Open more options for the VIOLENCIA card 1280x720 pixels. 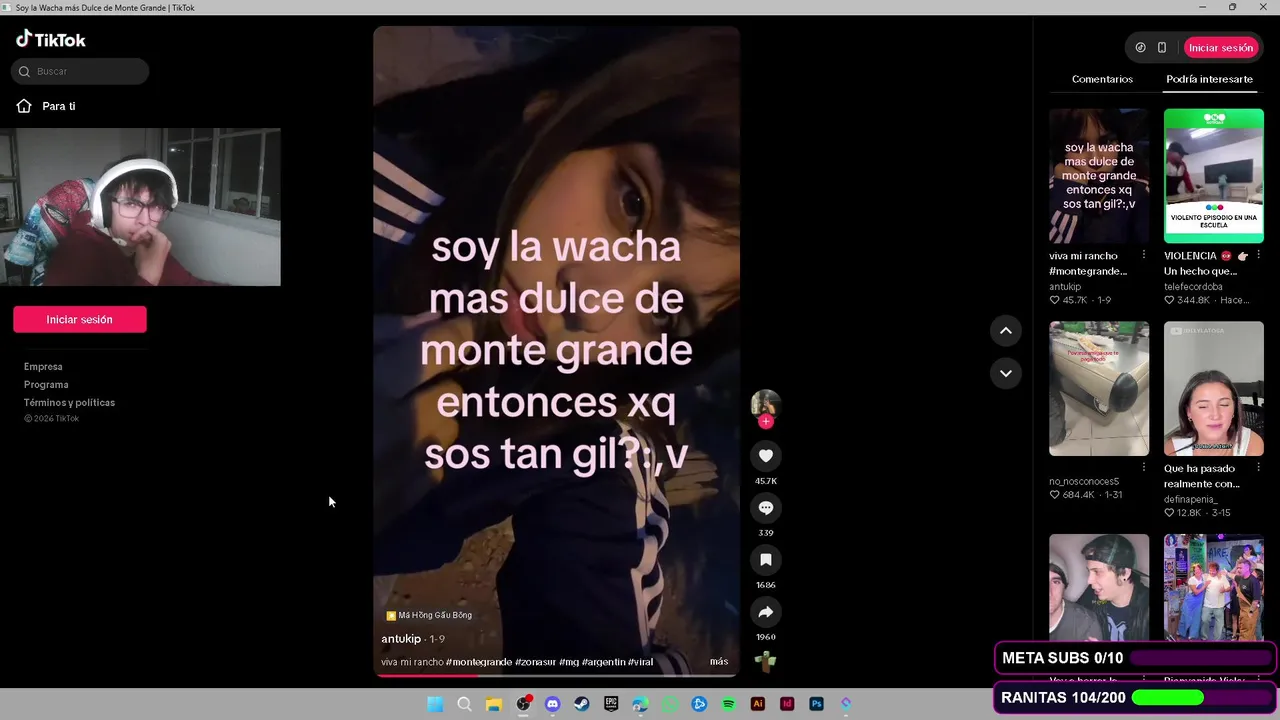(x=1259, y=255)
